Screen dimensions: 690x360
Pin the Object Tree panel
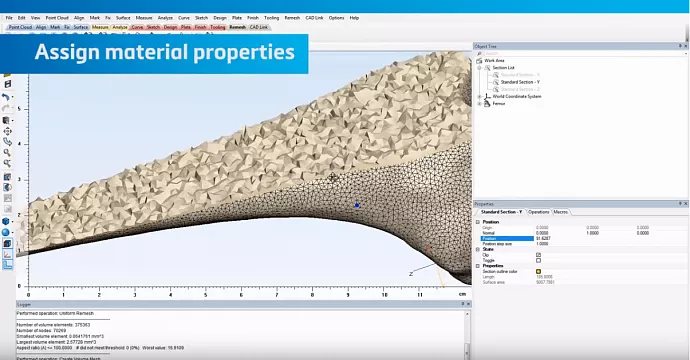point(680,46)
